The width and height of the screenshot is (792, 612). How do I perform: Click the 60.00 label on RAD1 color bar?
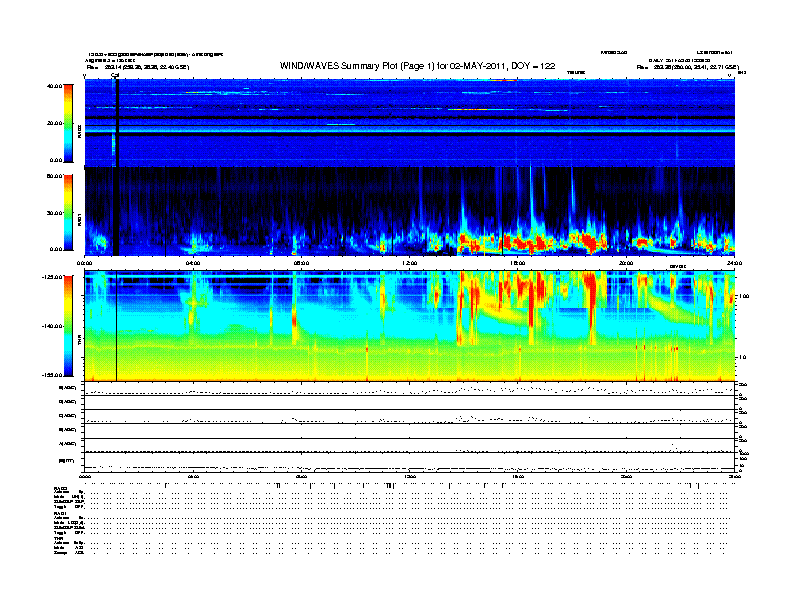point(54,176)
